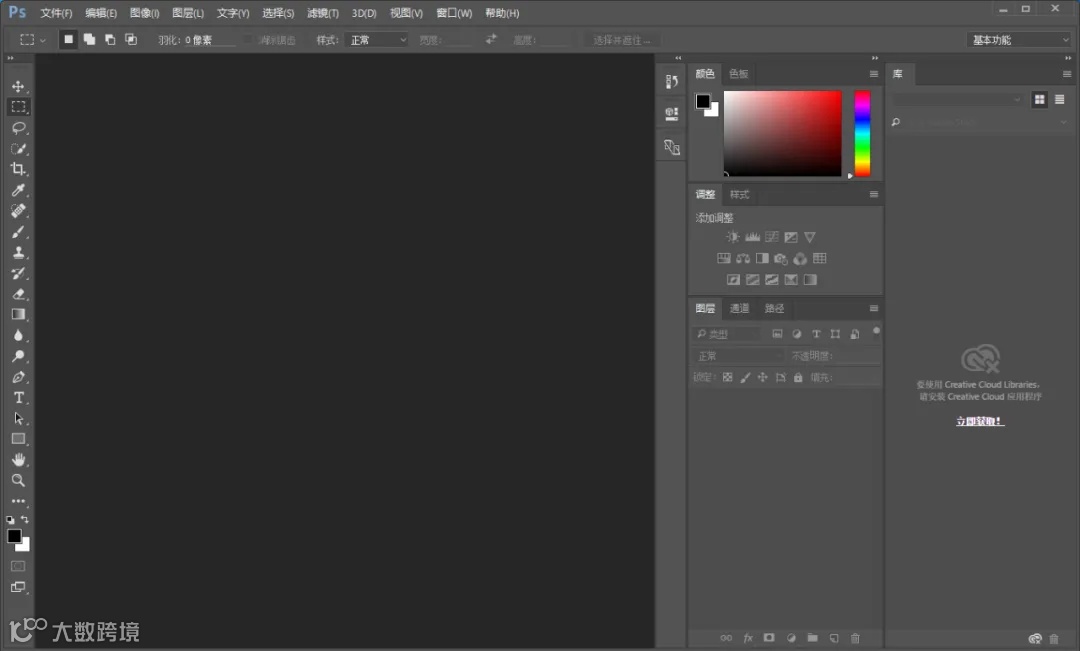The width and height of the screenshot is (1080, 651).
Task: Select the Hand tool
Action: point(18,459)
